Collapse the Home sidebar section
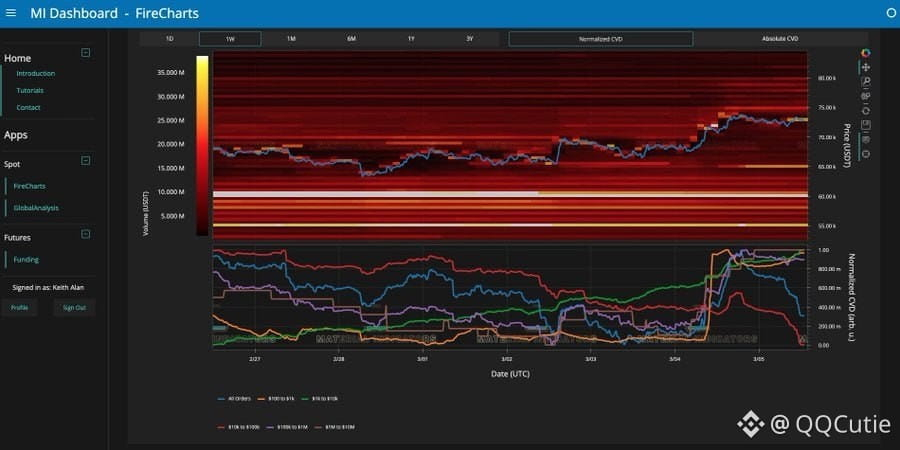The width and height of the screenshot is (900, 450). (x=86, y=53)
